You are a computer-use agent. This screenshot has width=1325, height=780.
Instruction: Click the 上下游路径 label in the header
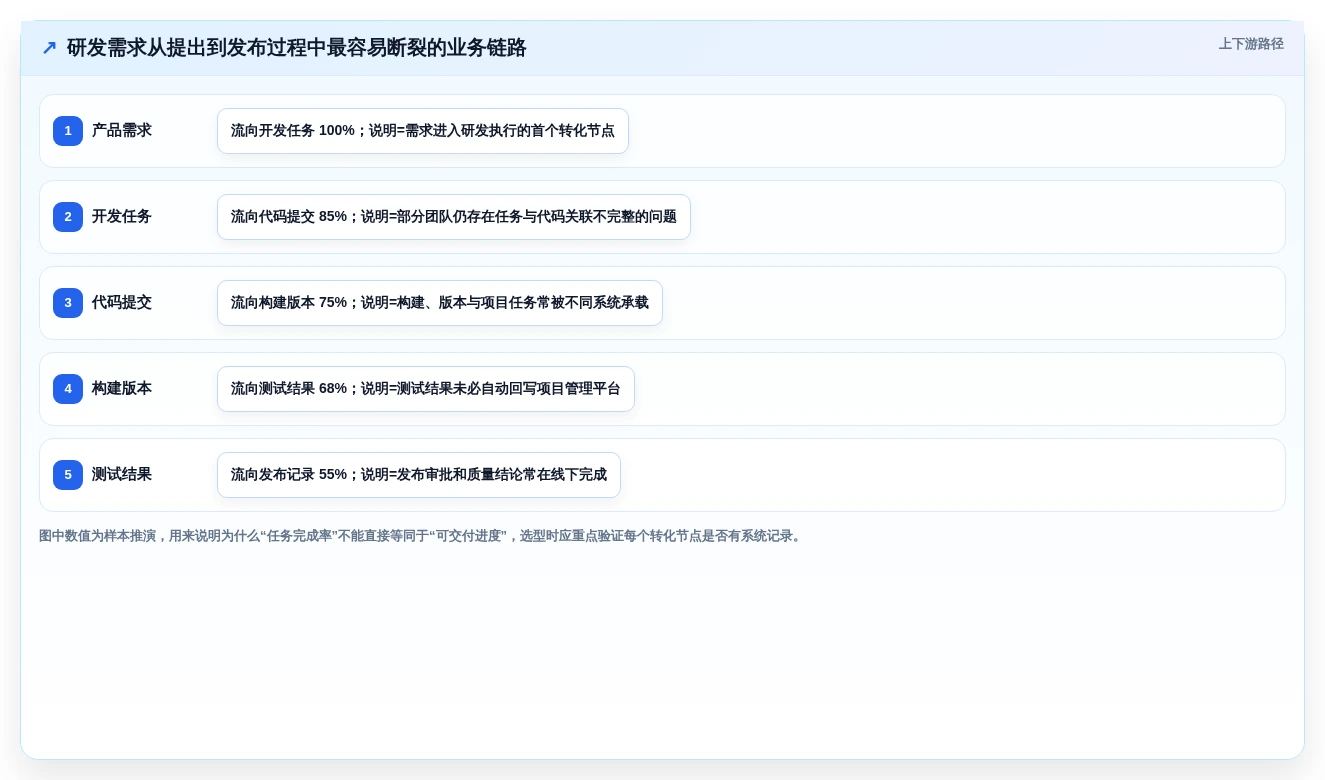tap(1251, 44)
